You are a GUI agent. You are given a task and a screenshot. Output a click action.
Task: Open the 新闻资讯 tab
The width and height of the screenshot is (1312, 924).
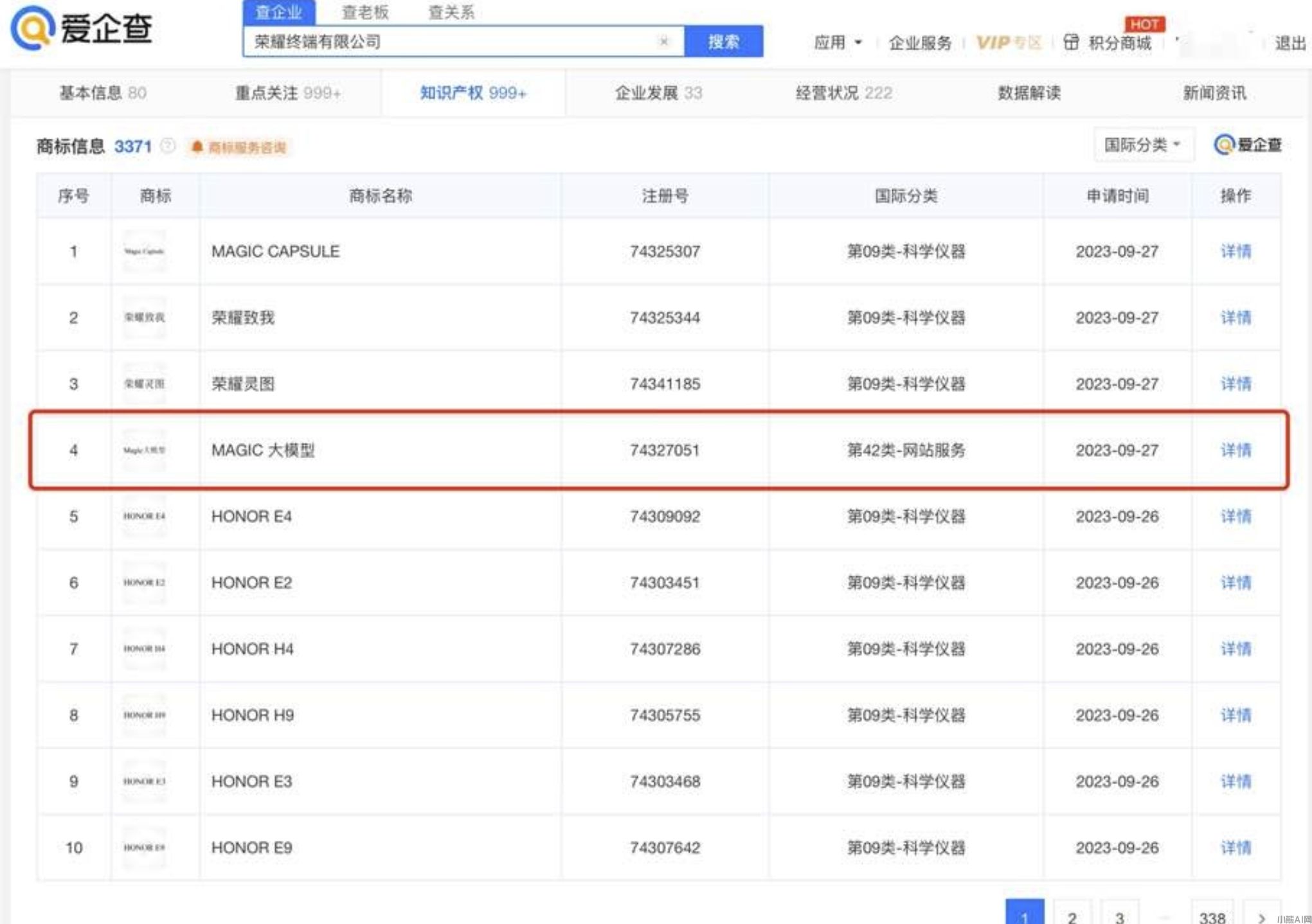(x=1214, y=93)
